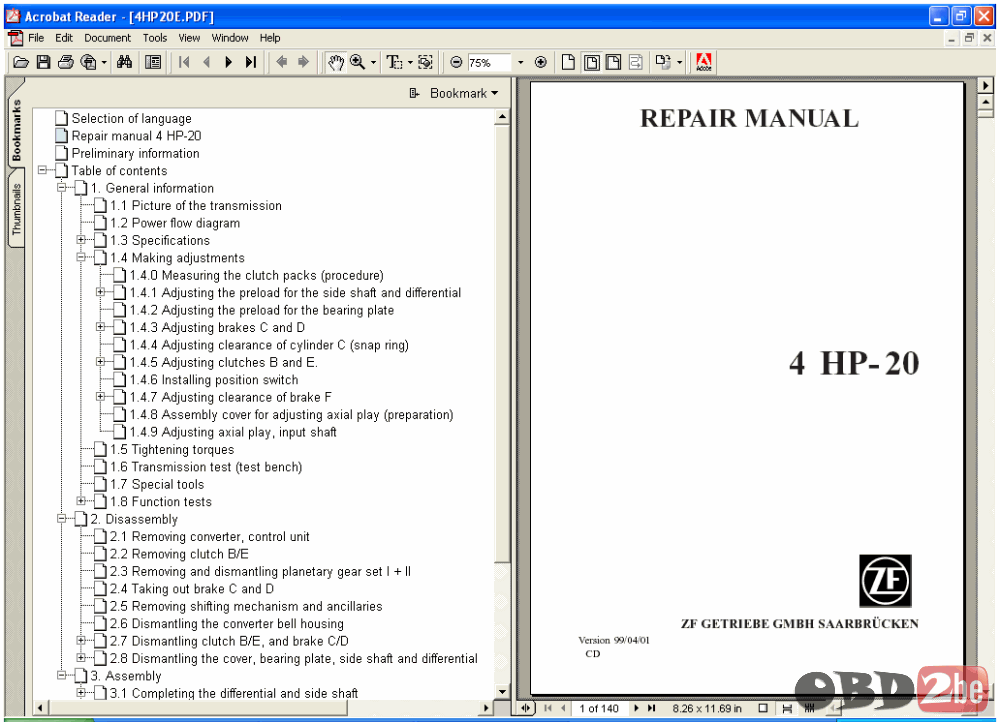
Task: Expand 1.8 Function tests bookmark
Action: point(81,501)
